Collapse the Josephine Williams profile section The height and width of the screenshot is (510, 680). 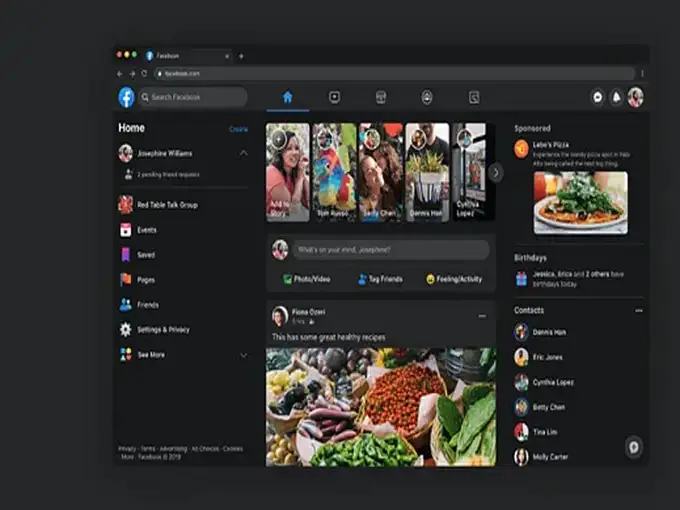coord(243,153)
